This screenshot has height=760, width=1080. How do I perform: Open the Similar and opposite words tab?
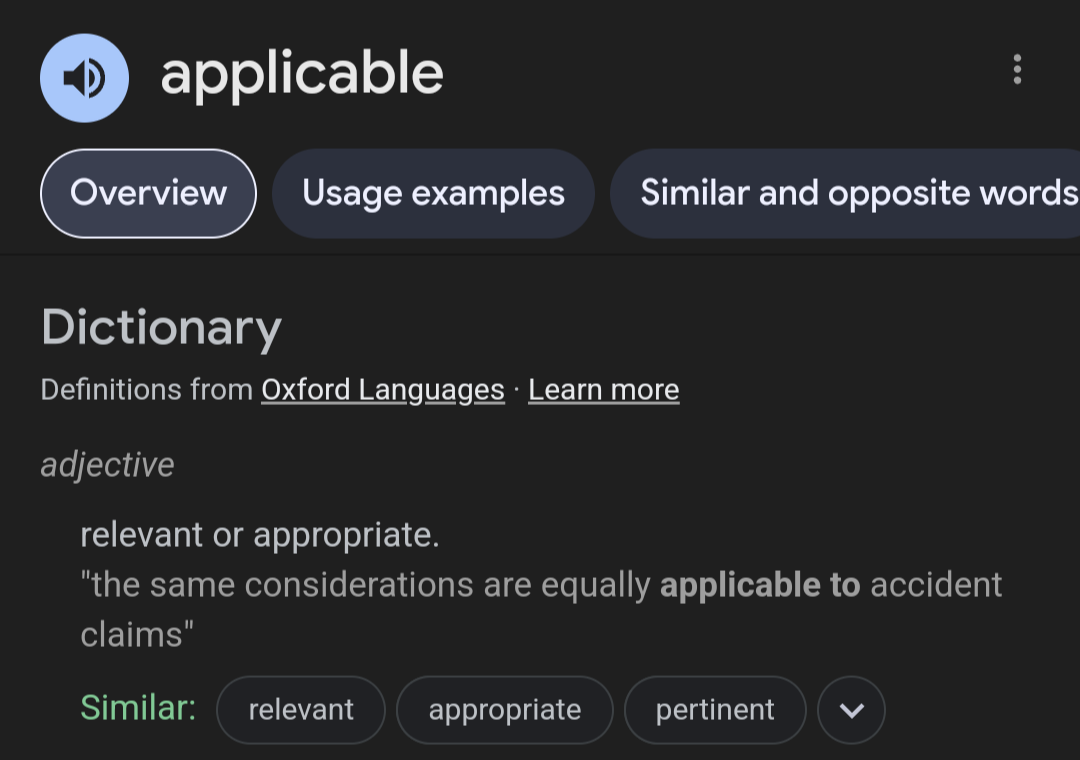pyautogui.click(x=845, y=194)
